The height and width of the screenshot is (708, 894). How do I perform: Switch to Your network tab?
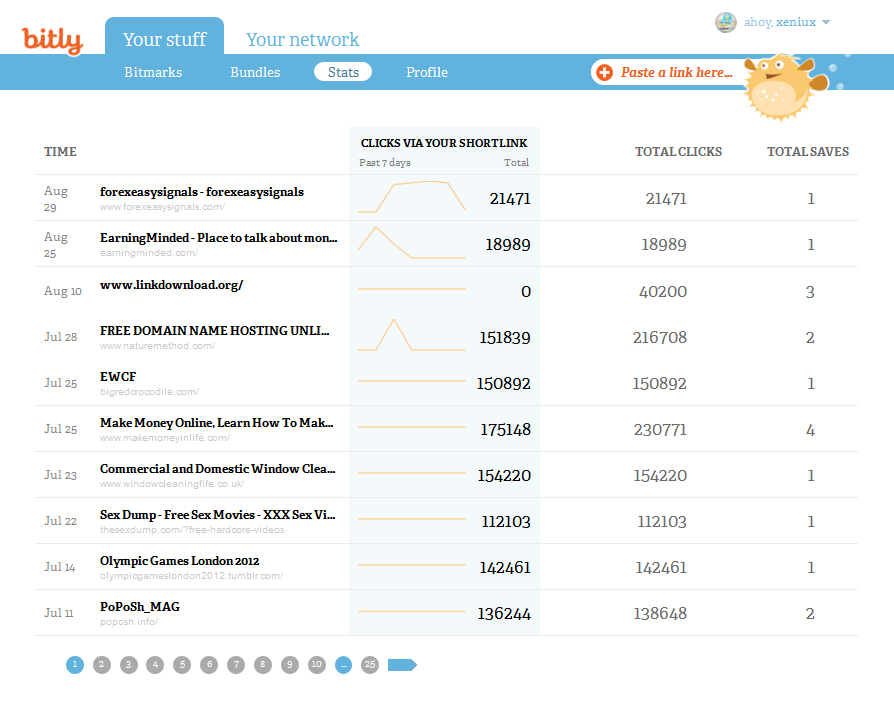[x=302, y=40]
